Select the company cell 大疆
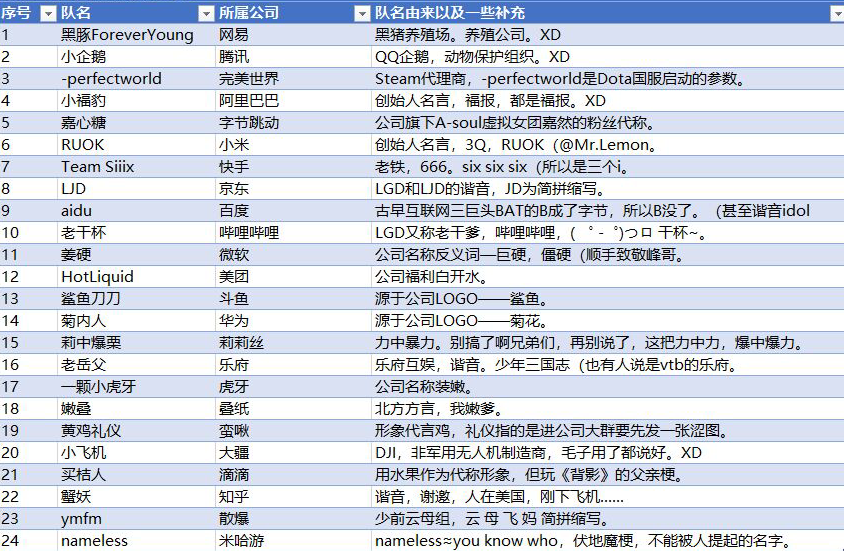This screenshot has width=844, height=551. point(293,453)
